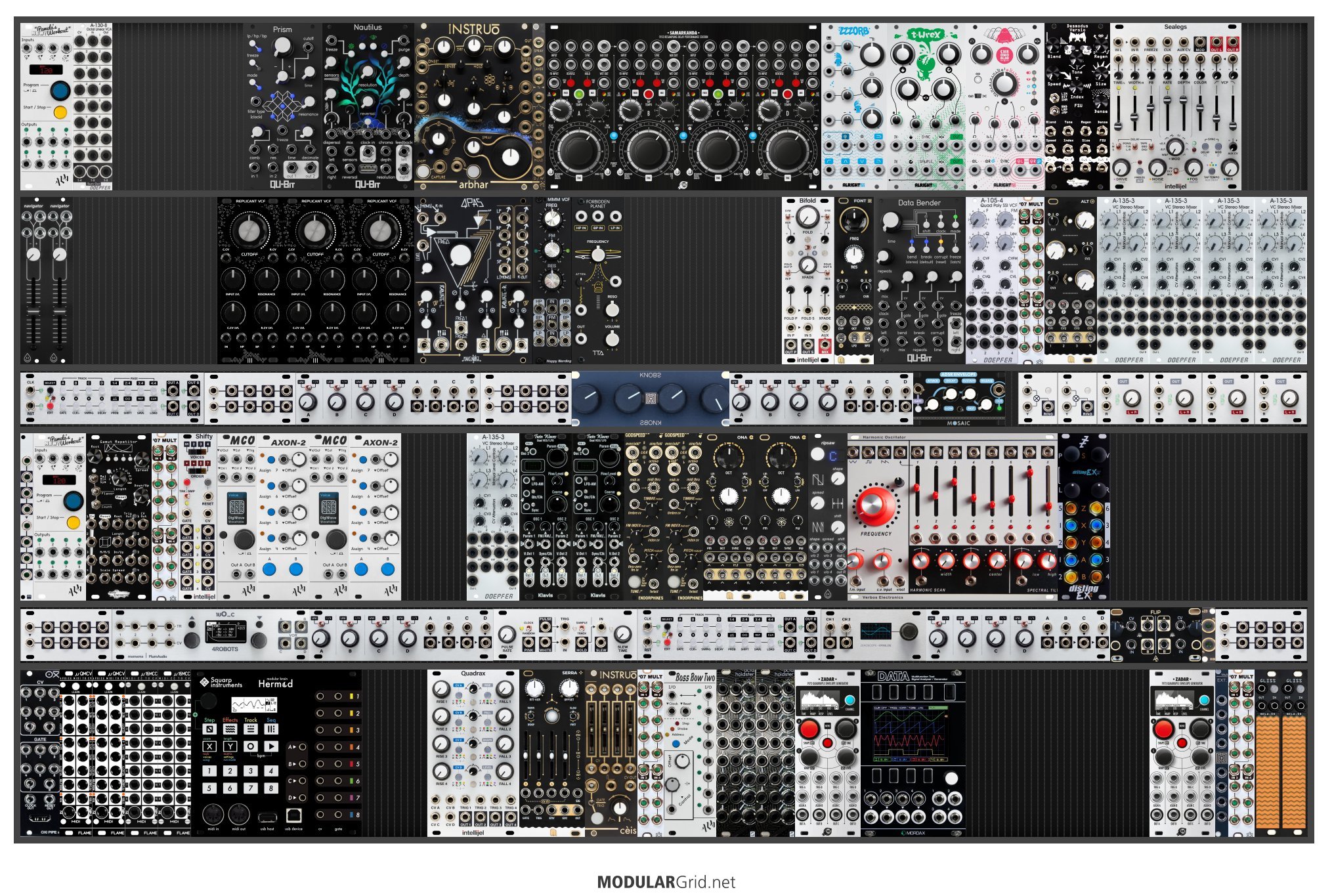Click the Regen knob on Desmodus Versio
This screenshot has width=1334, height=896.
1101,45
